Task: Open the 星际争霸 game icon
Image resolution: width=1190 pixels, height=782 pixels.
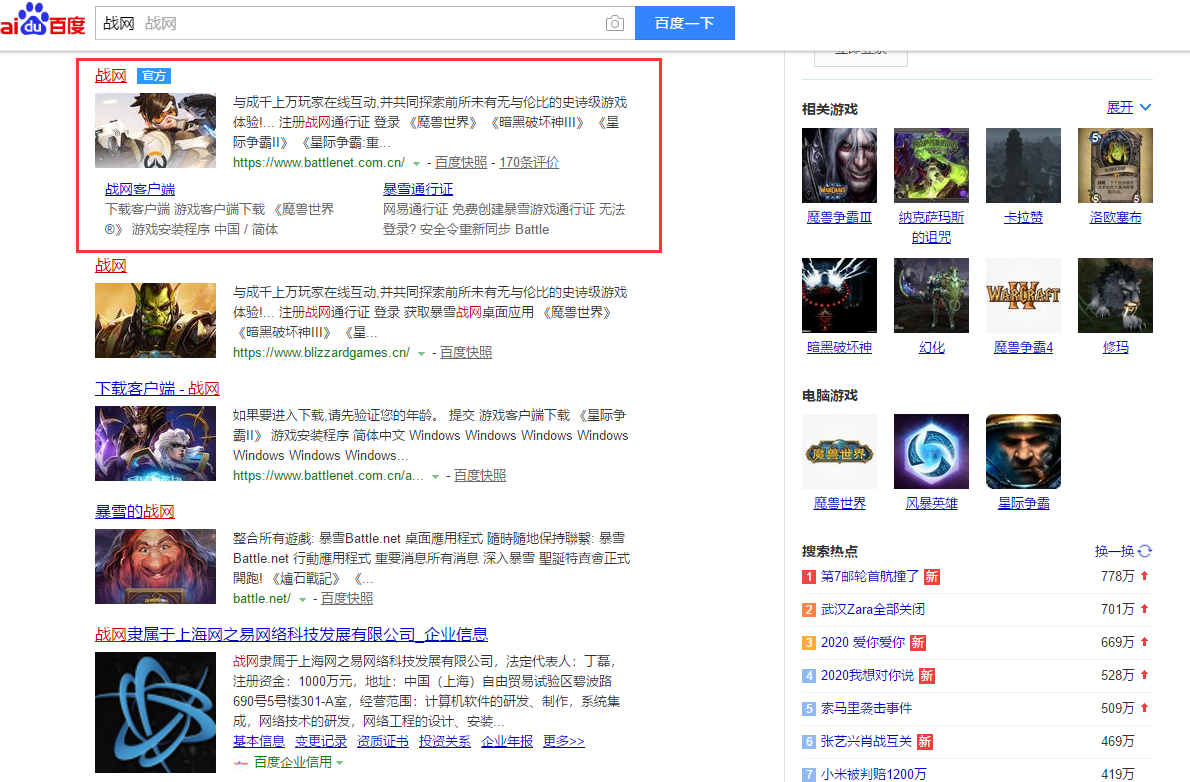Action: [x=1023, y=452]
